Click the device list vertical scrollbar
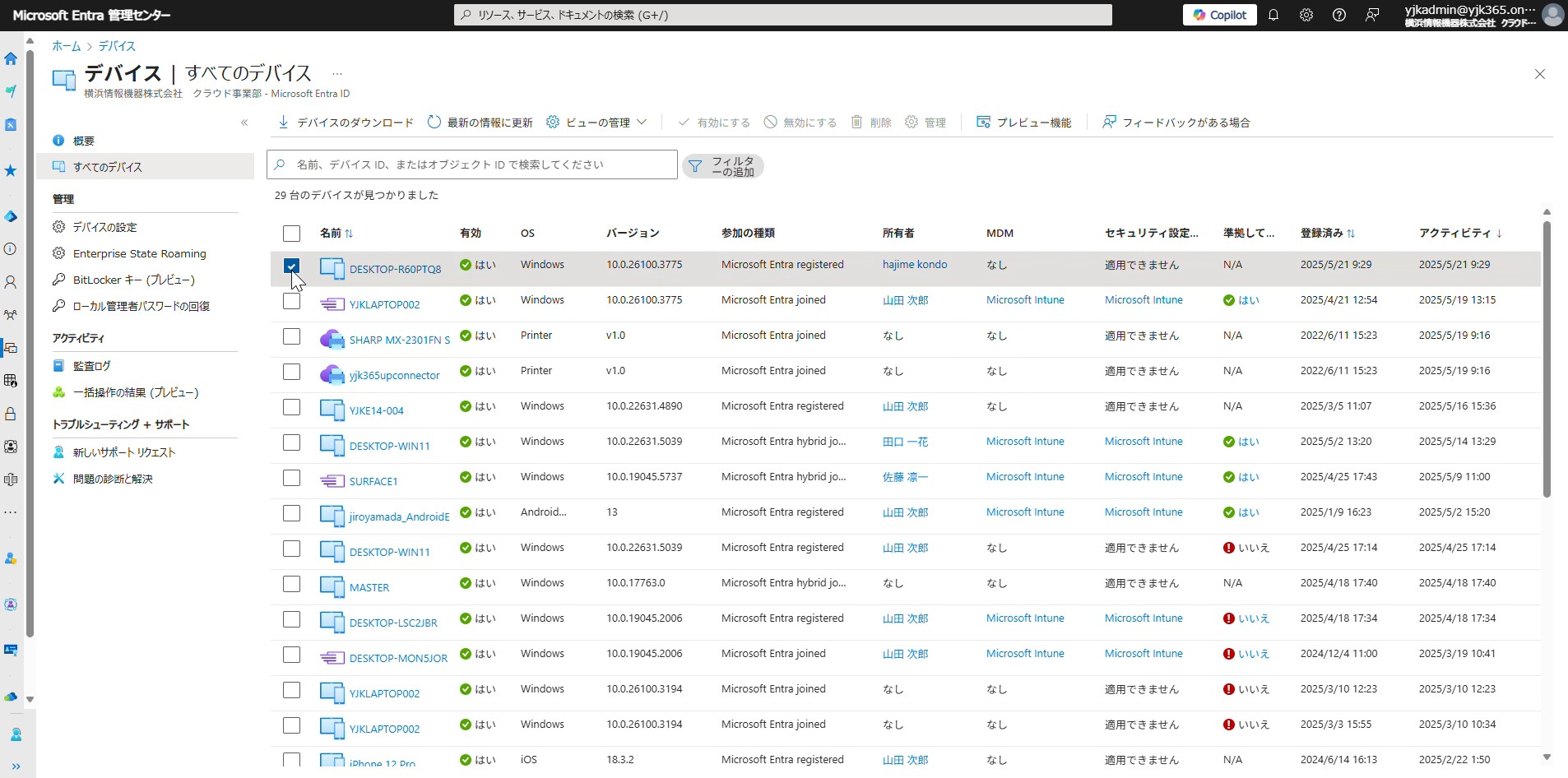This screenshot has width=1568, height=778. 1547,359
